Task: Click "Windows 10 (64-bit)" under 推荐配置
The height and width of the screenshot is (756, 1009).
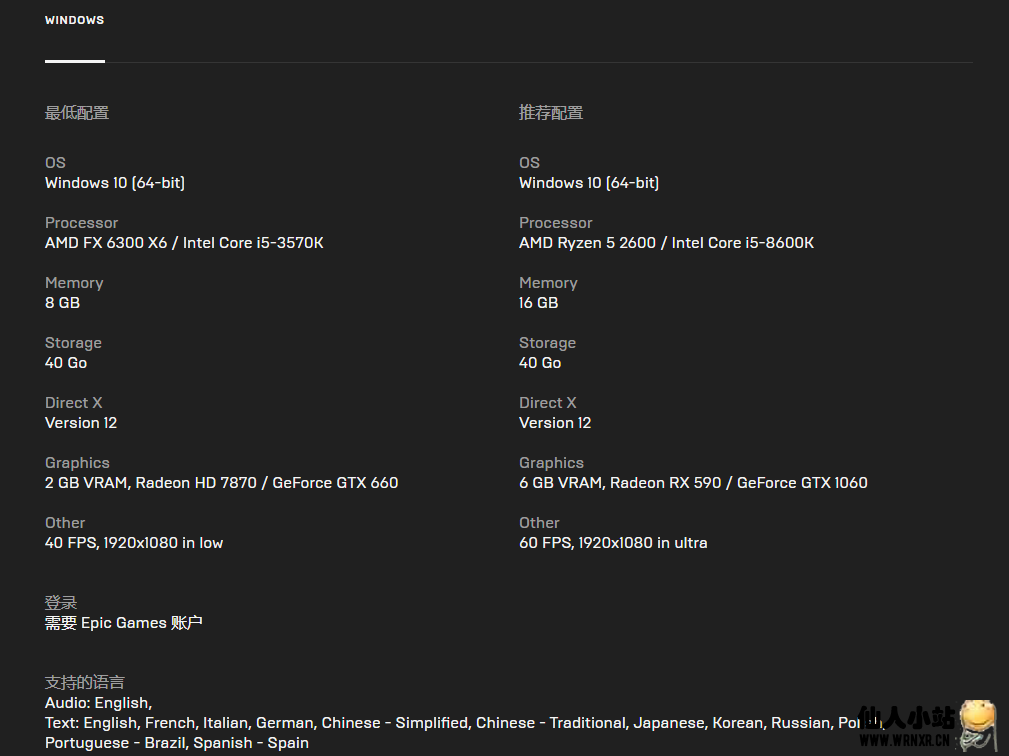Action: pyautogui.click(x=589, y=183)
